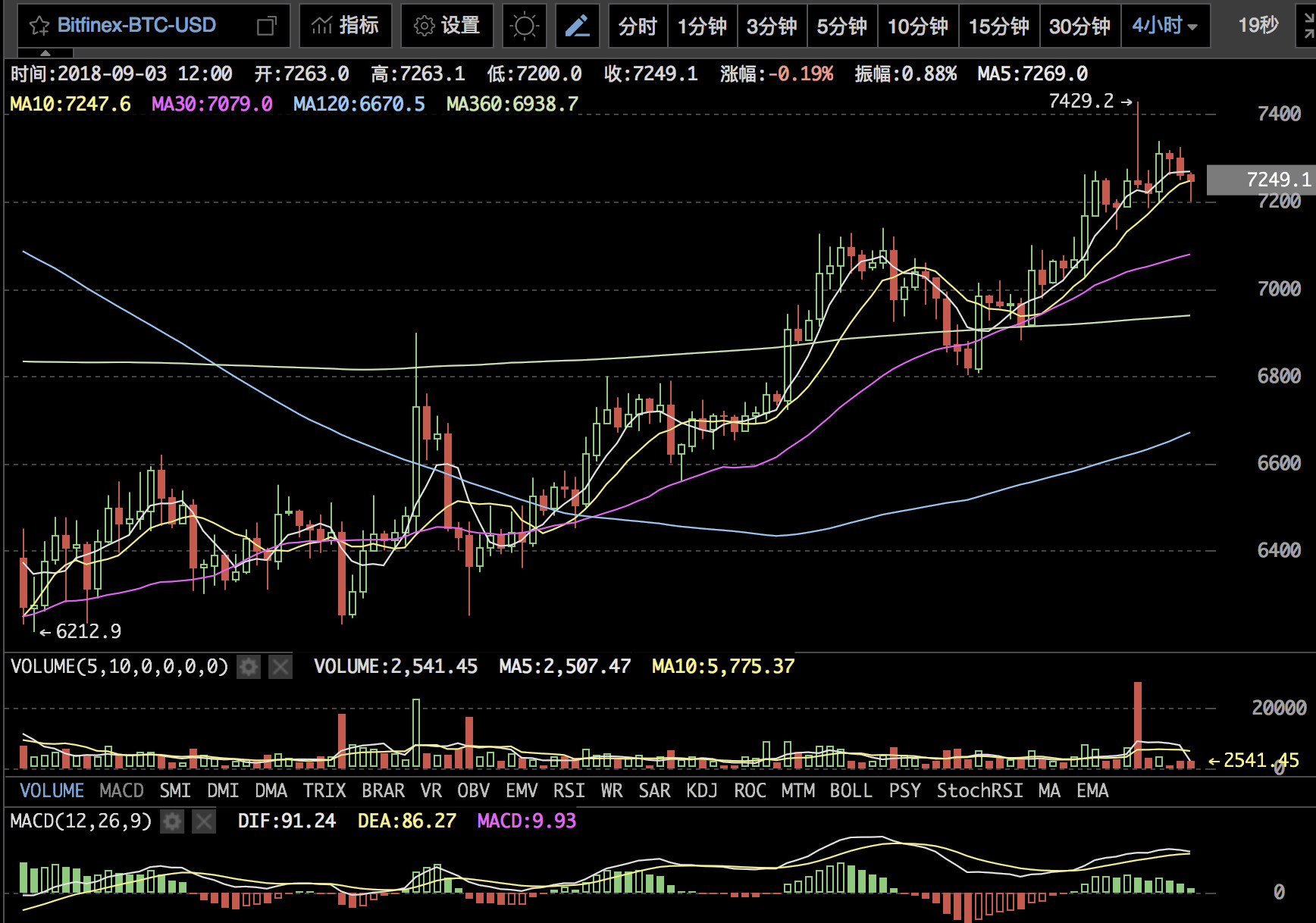Expand the 4小时 timeframe dropdown
The image size is (1316, 923).
1164,27
